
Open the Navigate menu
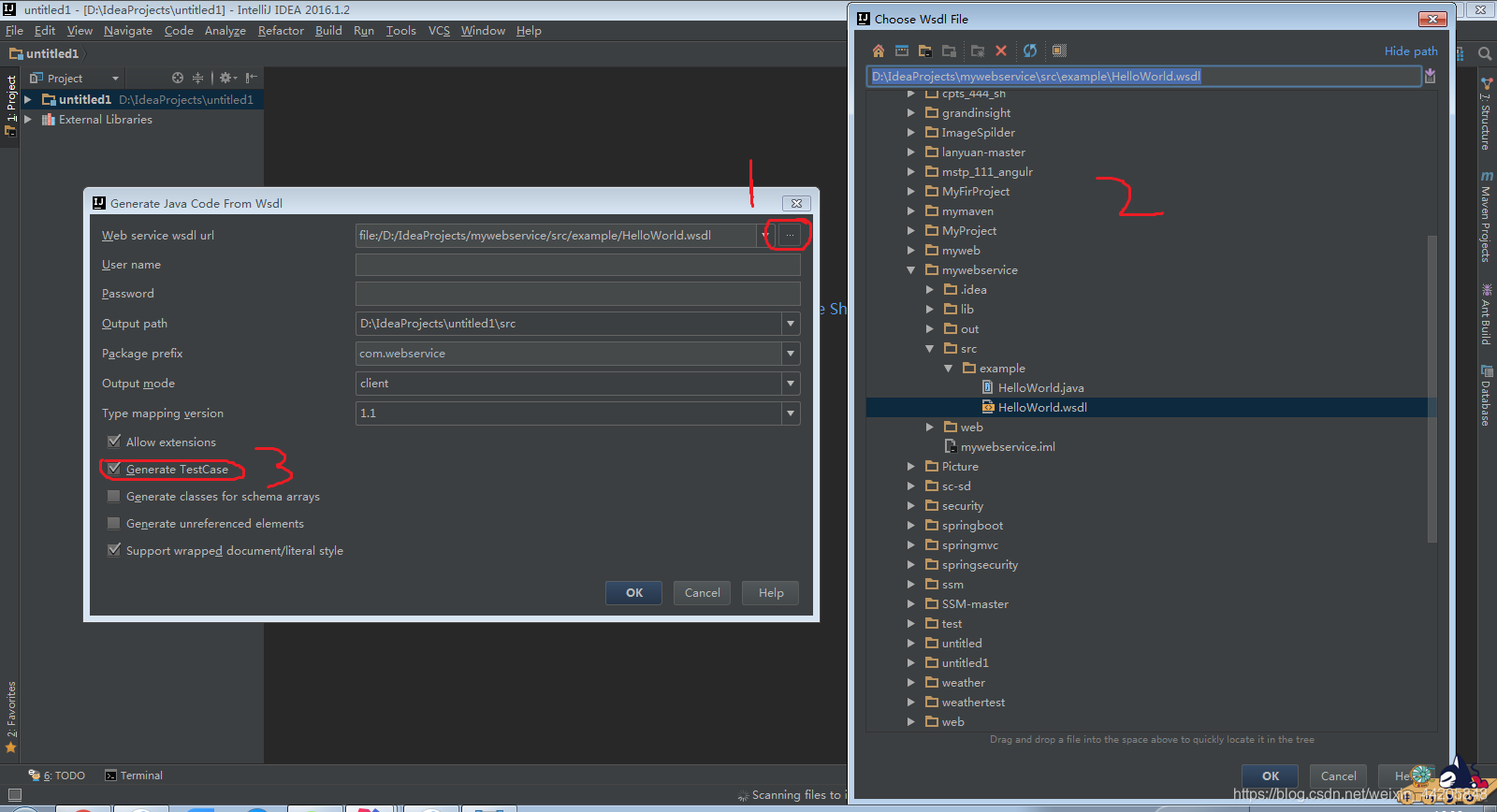tap(128, 31)
